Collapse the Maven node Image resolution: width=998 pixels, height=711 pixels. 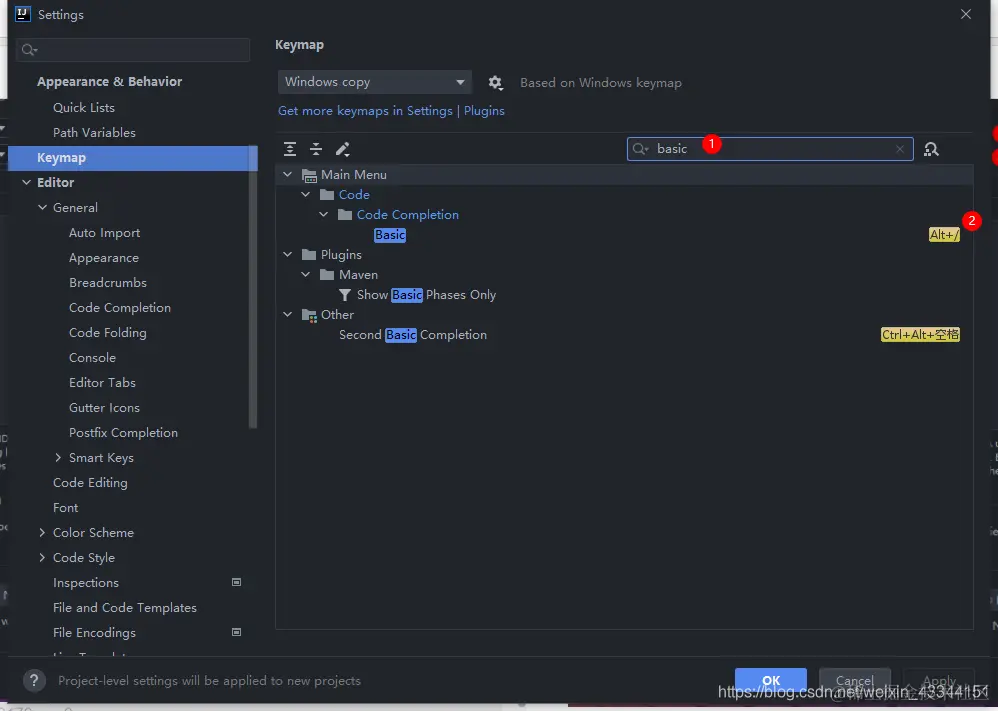306,274
